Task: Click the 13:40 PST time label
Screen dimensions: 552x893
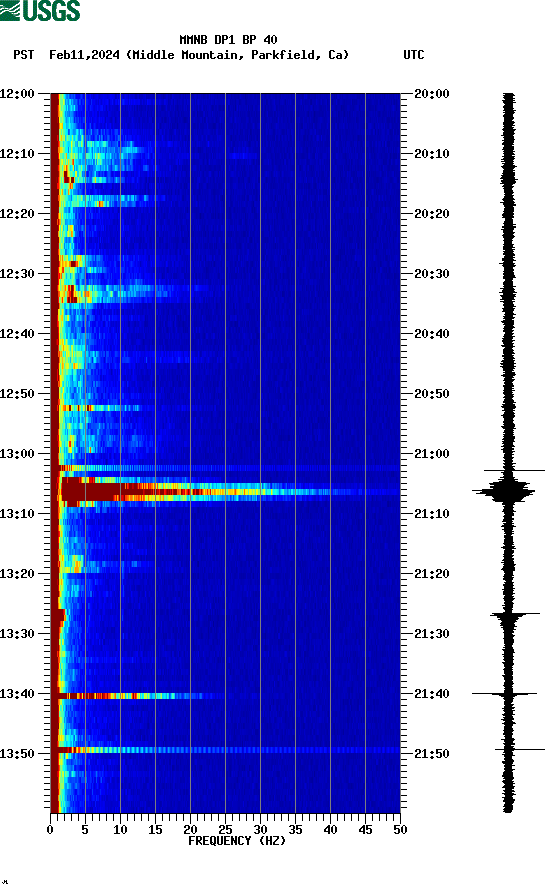Action: pos(17,694)
